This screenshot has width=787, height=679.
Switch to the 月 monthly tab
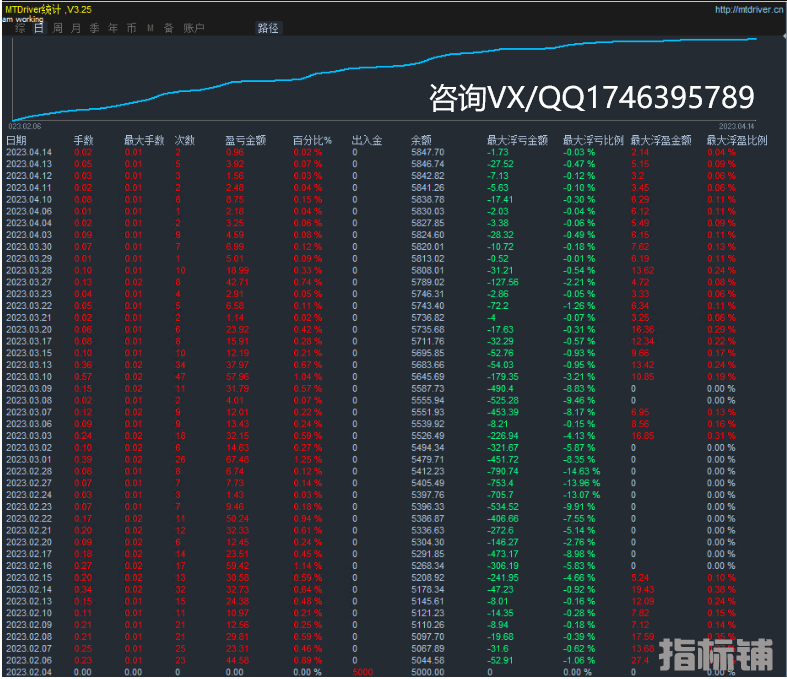tap(76, 29)
